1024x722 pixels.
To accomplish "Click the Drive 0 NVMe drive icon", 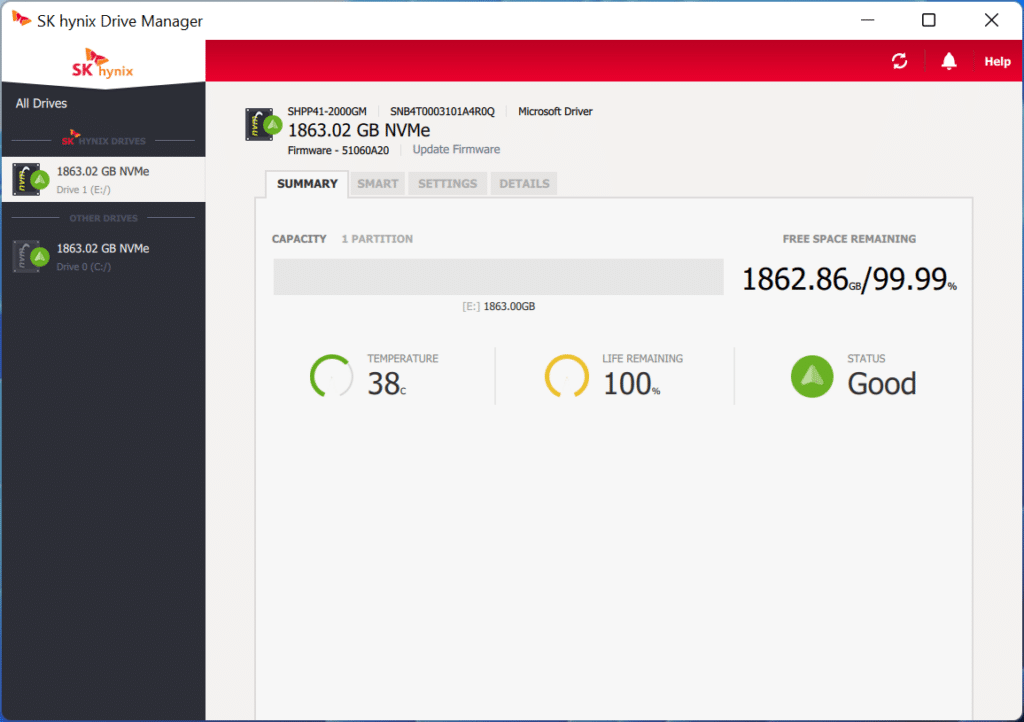I will point(30,257).
